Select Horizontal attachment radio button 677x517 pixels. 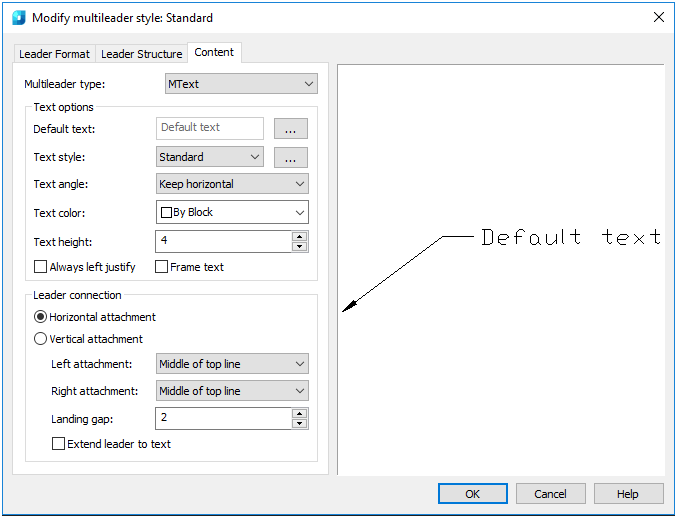(x=40, y=317)
